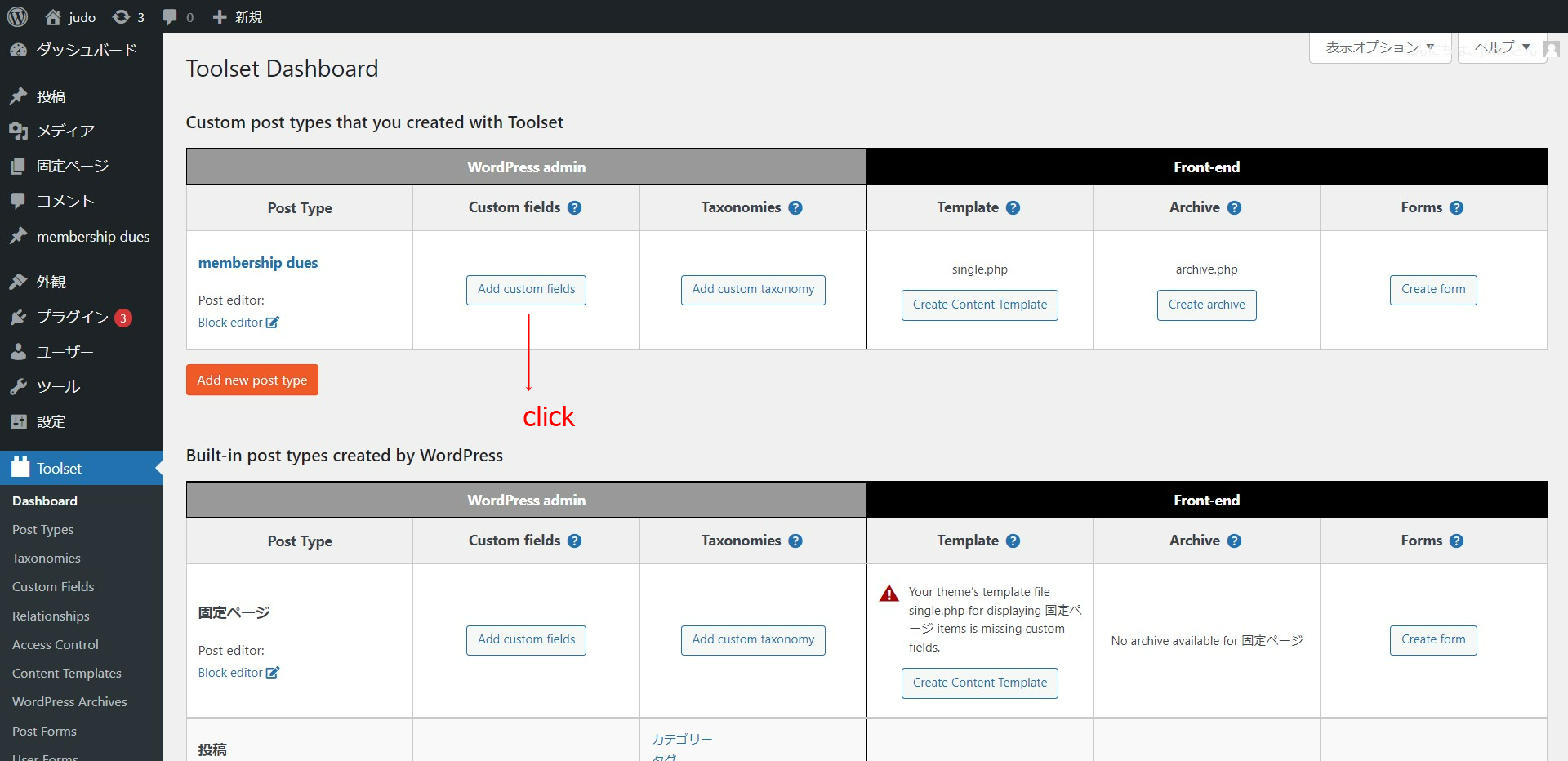Click 'No archive available for 固定ページ' text
The width and height of the screenshot is (1568, 761).
pyautogui.click(x=1207, y=641)
